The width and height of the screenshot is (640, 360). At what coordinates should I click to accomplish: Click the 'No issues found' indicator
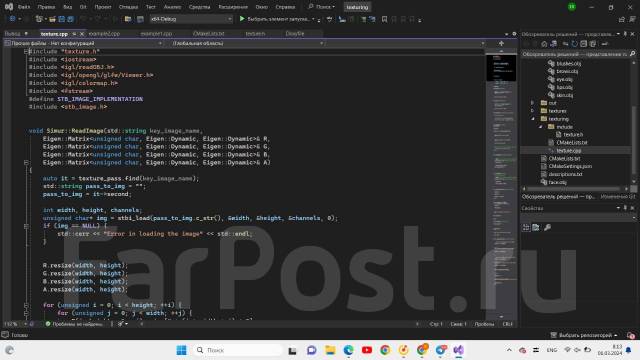74,324
